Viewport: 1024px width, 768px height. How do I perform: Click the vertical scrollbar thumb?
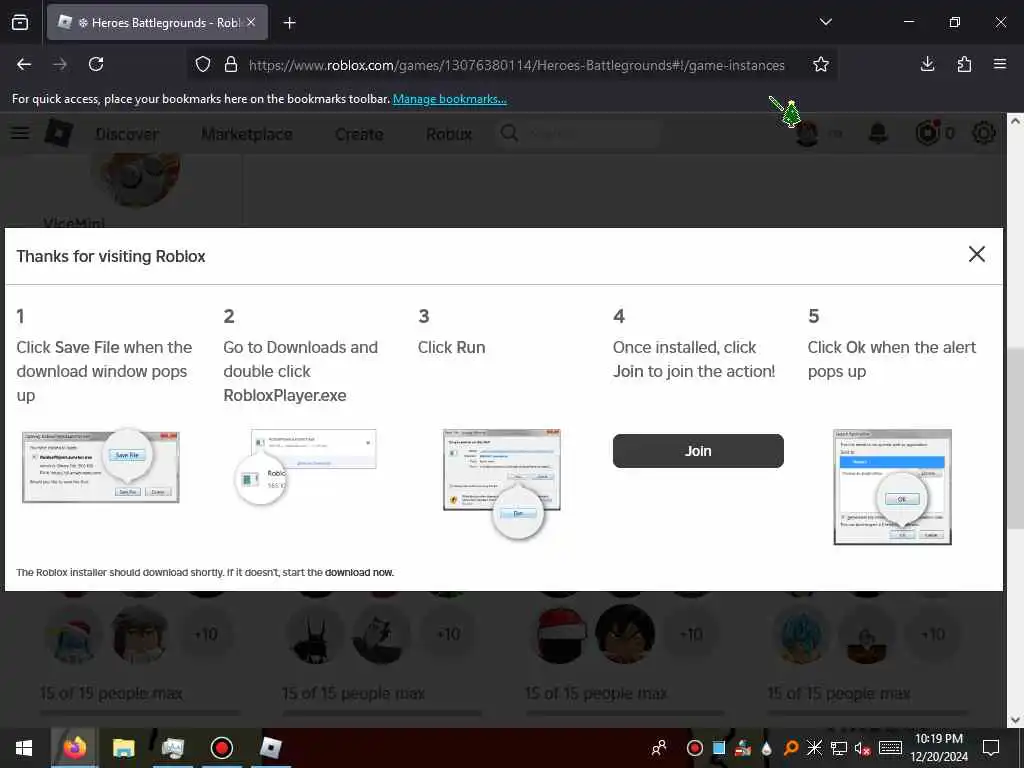click(x=1015, y=439)
